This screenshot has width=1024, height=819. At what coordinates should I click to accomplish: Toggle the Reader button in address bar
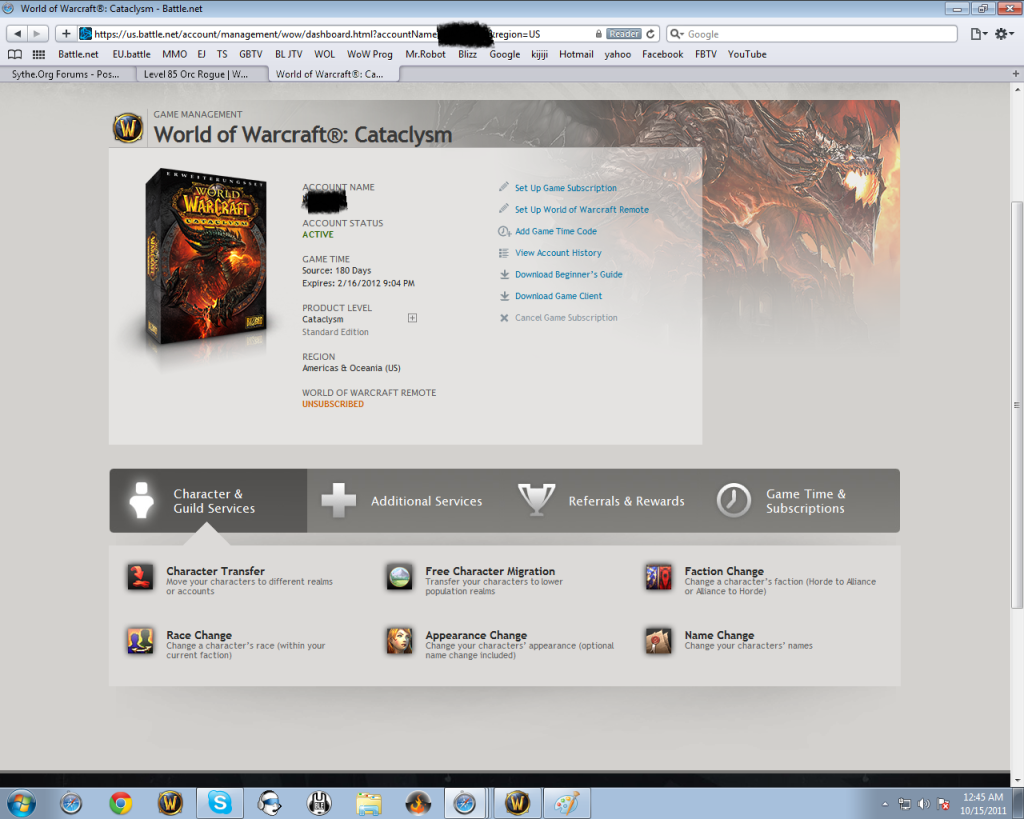point(624,34)
